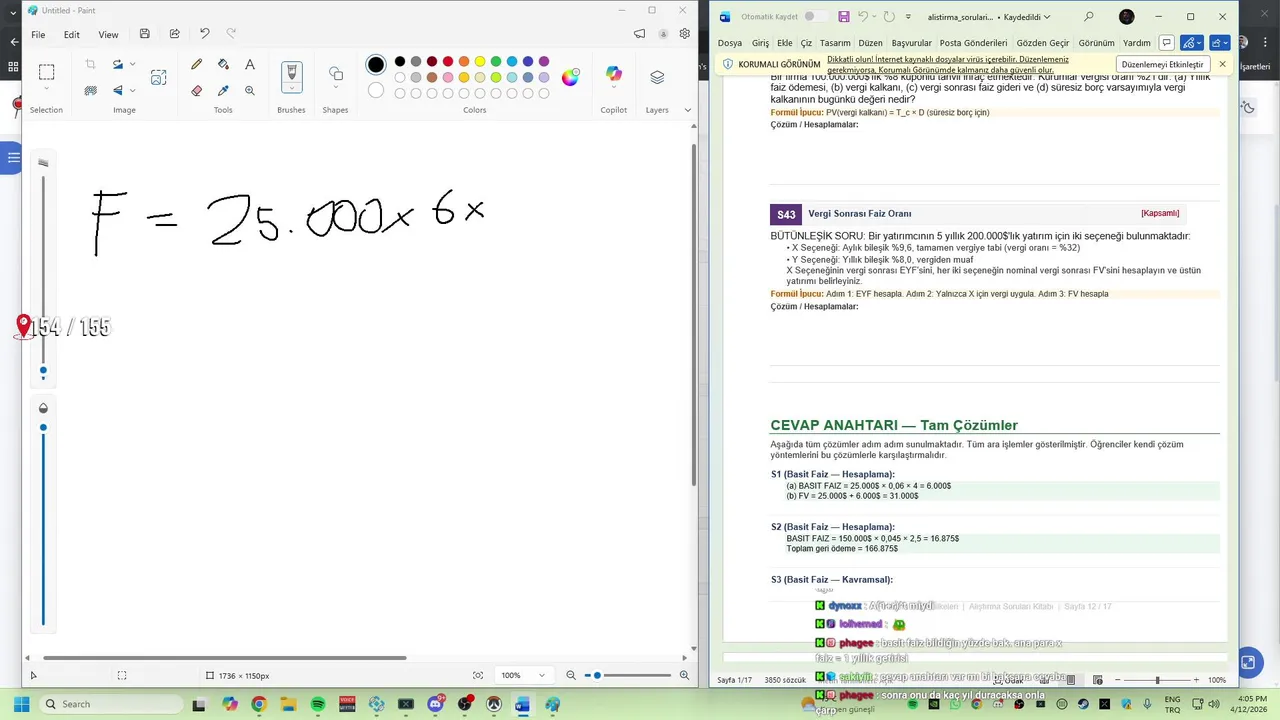Open the Word quick access customize arrow
The width and height of the screenshot is (1280, 720).
pos(908,17)
